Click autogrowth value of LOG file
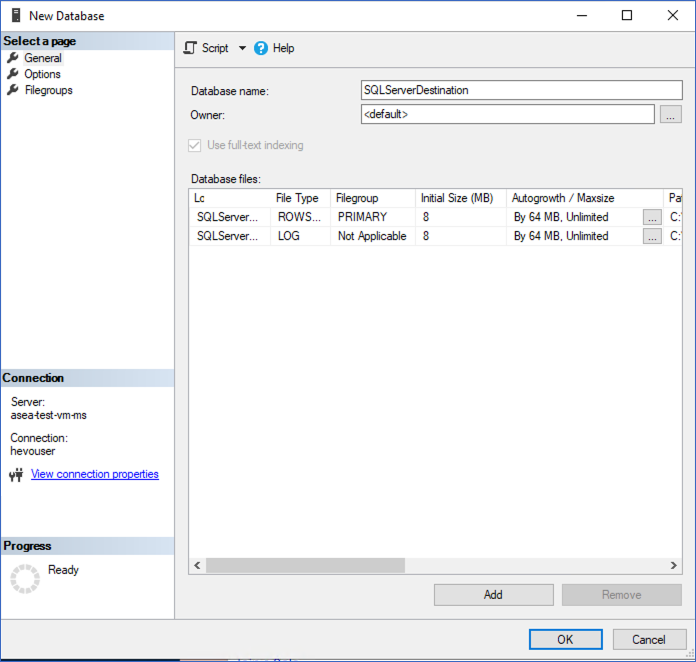 click(561, 236)
